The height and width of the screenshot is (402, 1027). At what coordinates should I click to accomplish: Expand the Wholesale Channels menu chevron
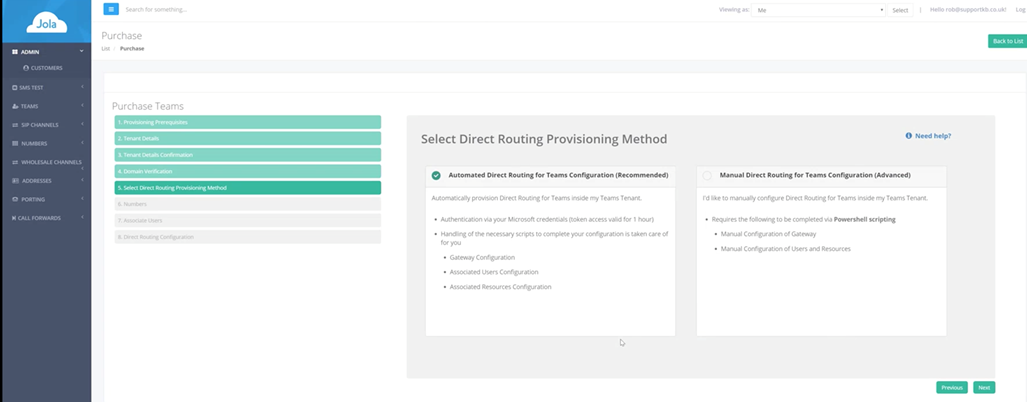click(83, 169)
